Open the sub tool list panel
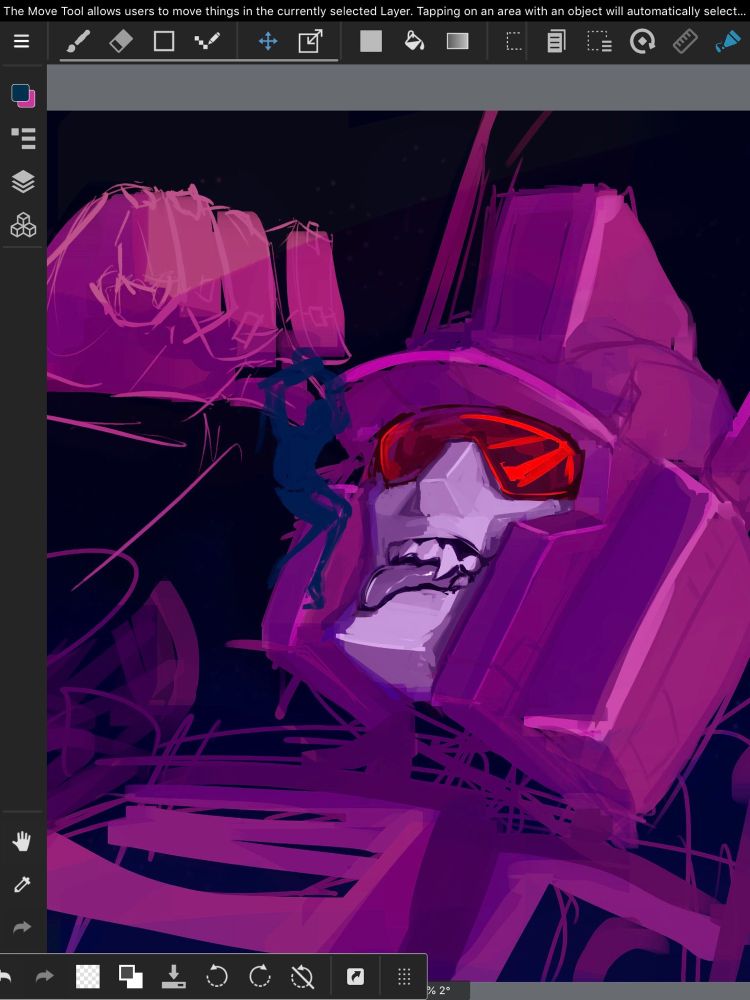Screen dimensions: 750x1000 coord(23,138)
